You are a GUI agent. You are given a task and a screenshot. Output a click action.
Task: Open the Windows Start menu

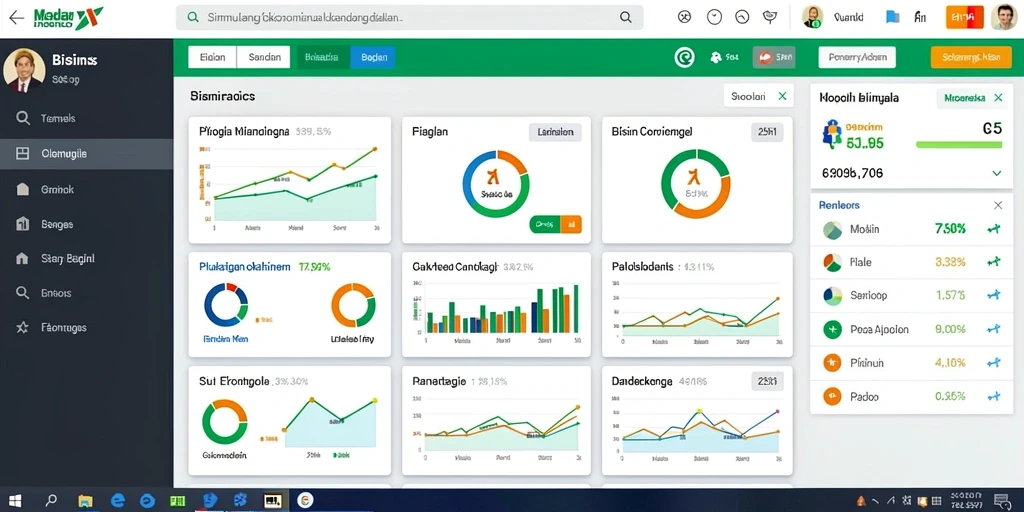click(14, 501)
